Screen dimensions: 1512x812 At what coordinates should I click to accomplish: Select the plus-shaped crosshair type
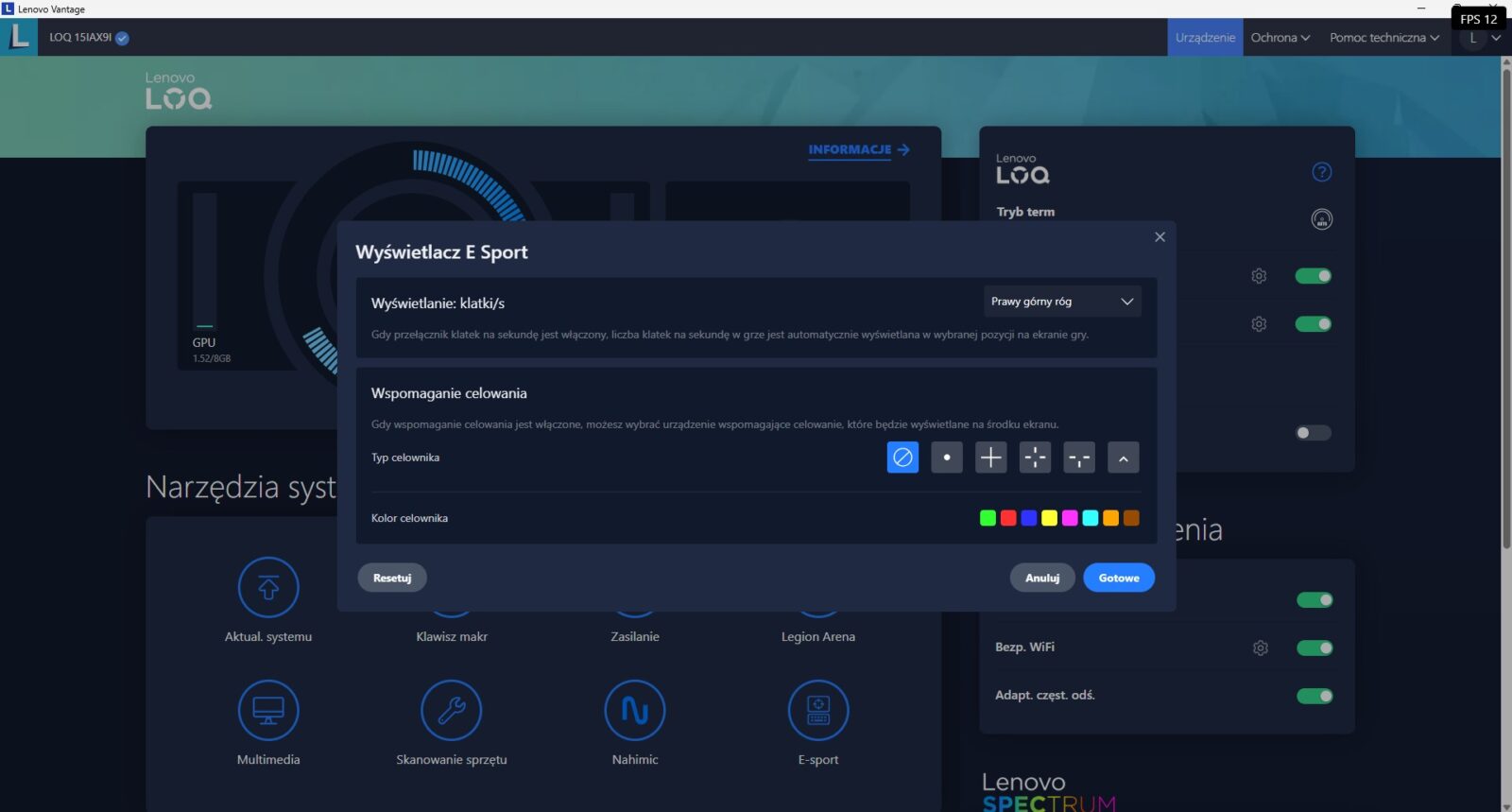coord(990,458)
